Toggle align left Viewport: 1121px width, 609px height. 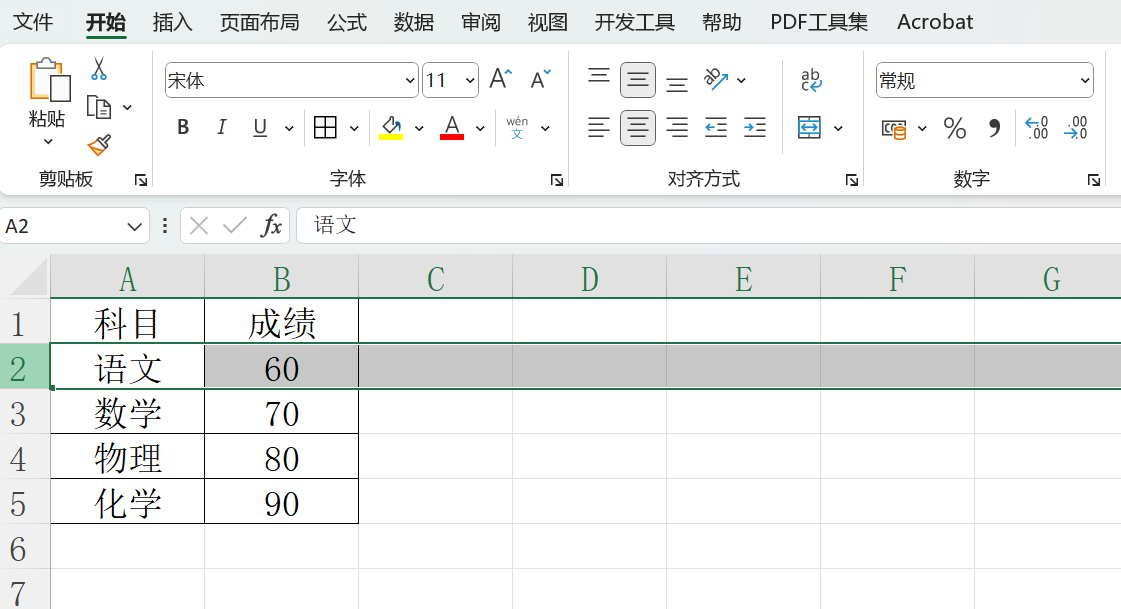click(x=599, y=127)
